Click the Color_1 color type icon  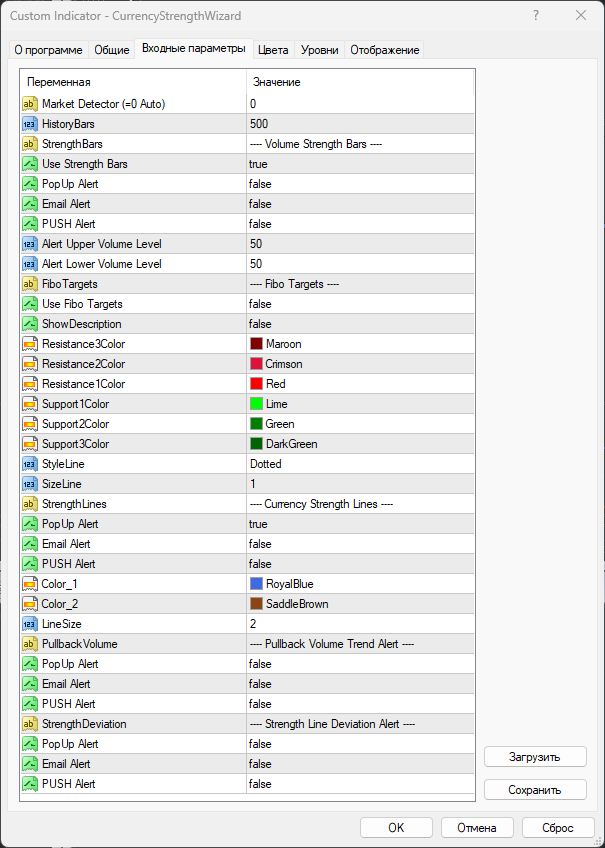click(x=29, y=584)
